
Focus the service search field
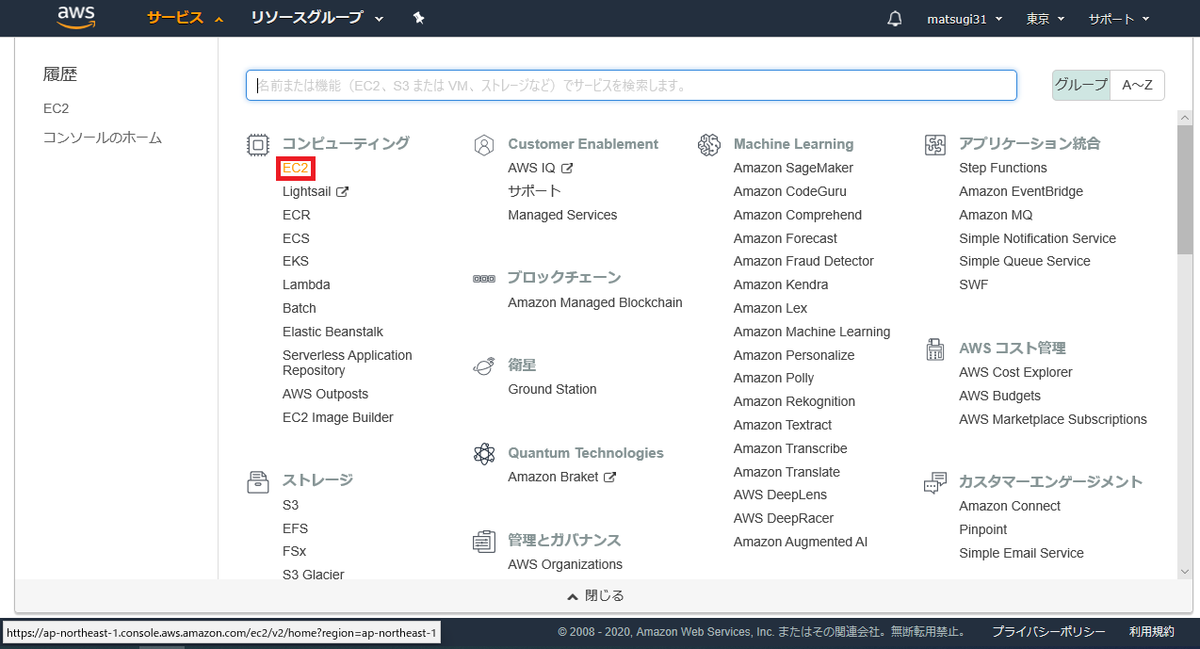[631, 85]
